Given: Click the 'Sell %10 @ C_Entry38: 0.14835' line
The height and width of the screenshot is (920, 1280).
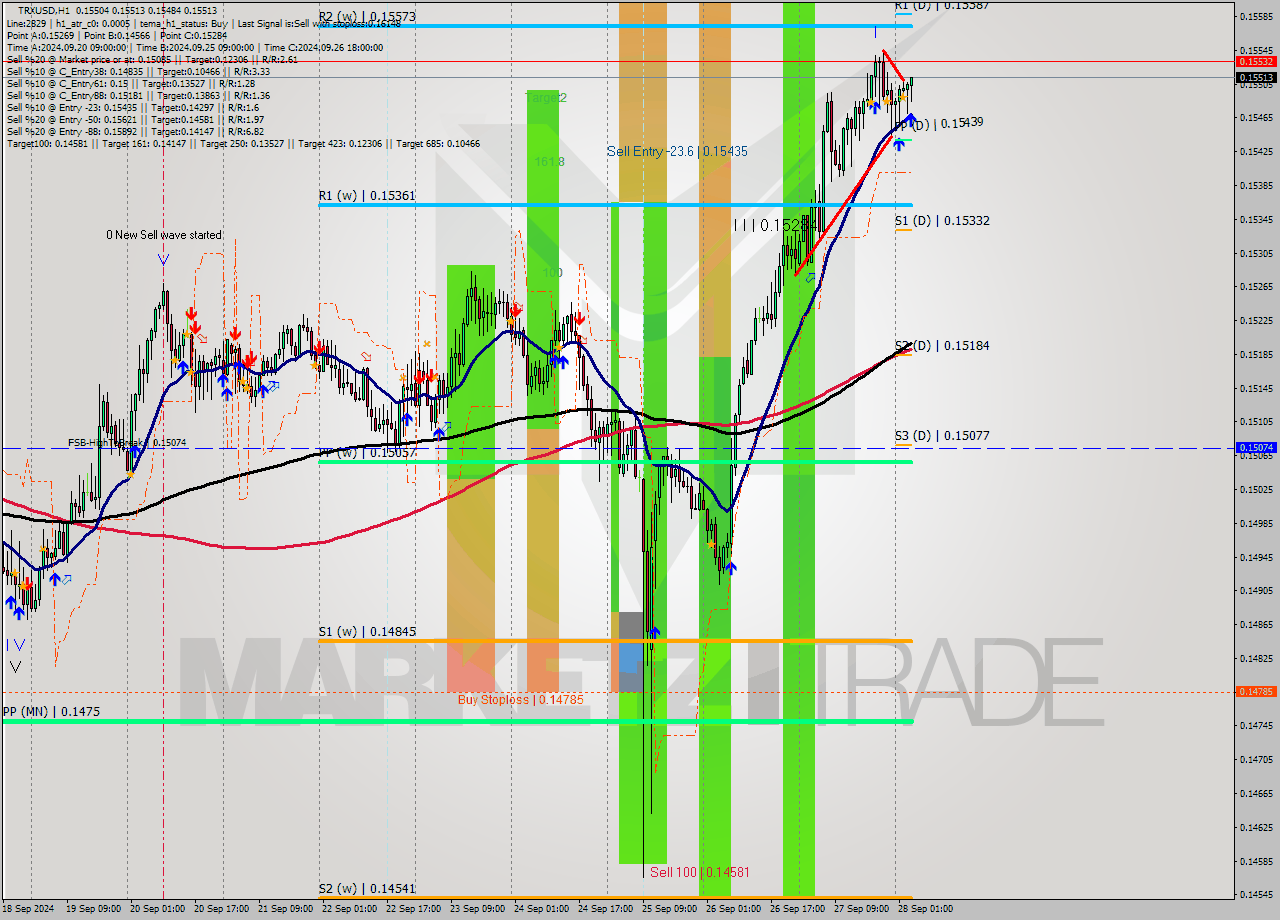Looking at the screenshot, I should pyautogui.click(x=138, y=71).
